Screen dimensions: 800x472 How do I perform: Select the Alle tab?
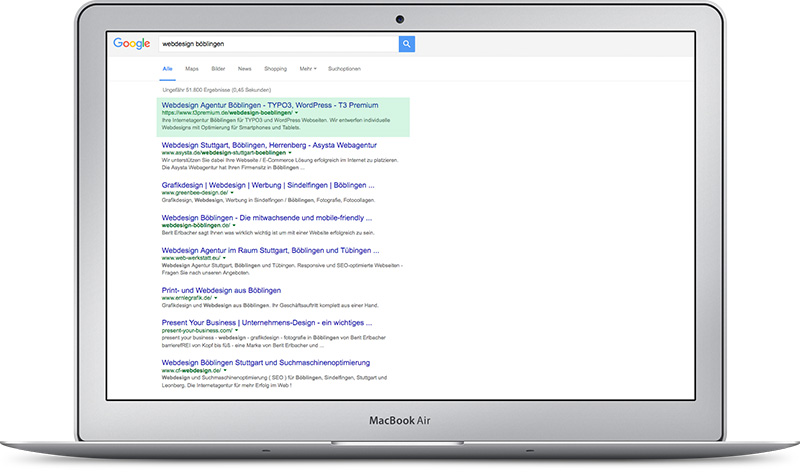pyautogui.click(x=167, y=69)
